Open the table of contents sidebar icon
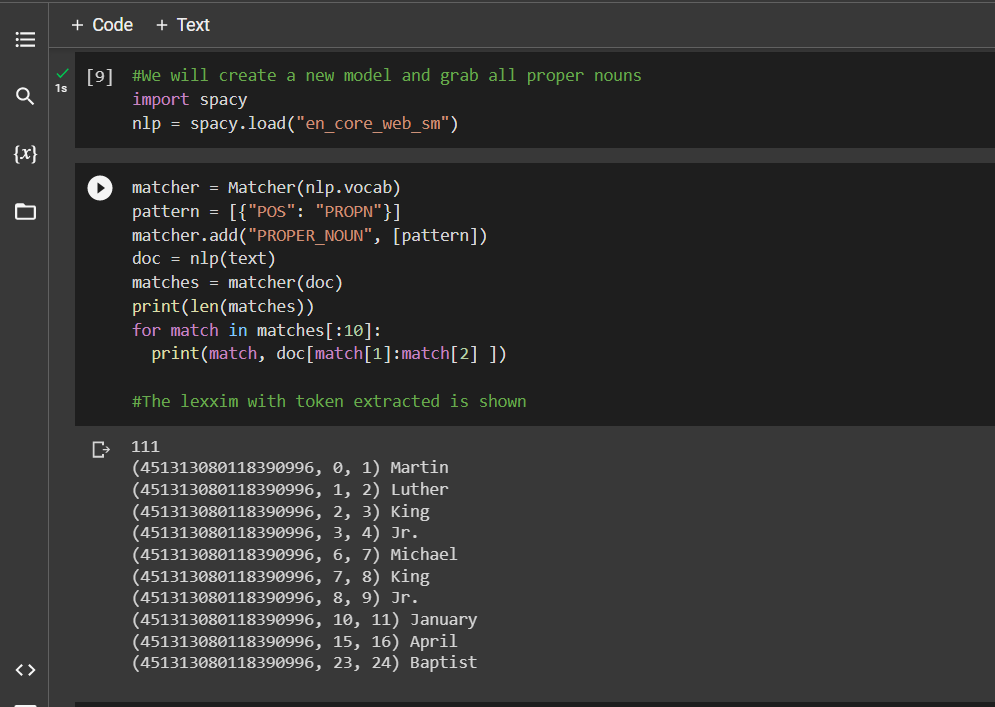 click(x=25, y=40)
